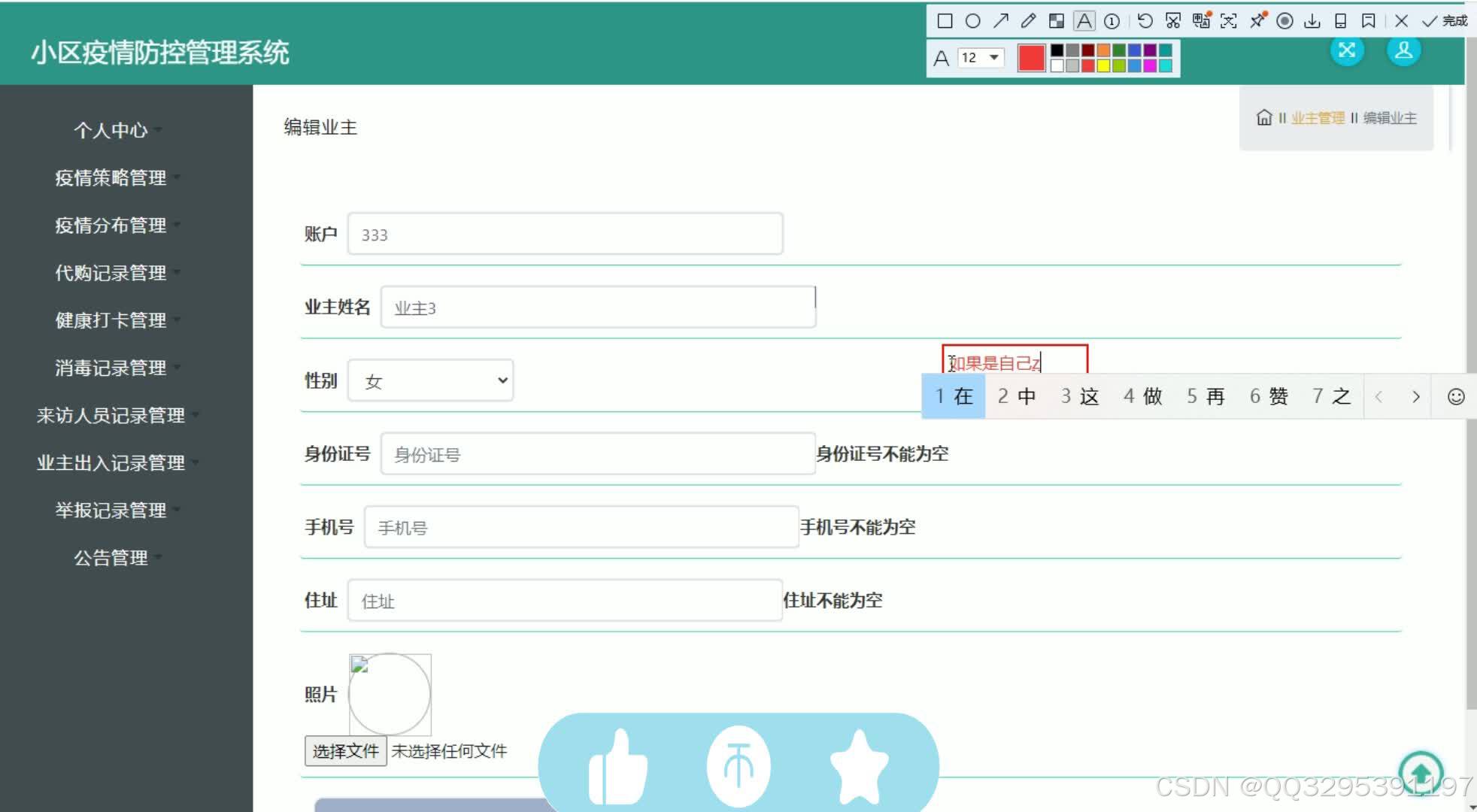Click the coin tip icon
This screenshot has width=1477, height=812.
click(738, 766)
